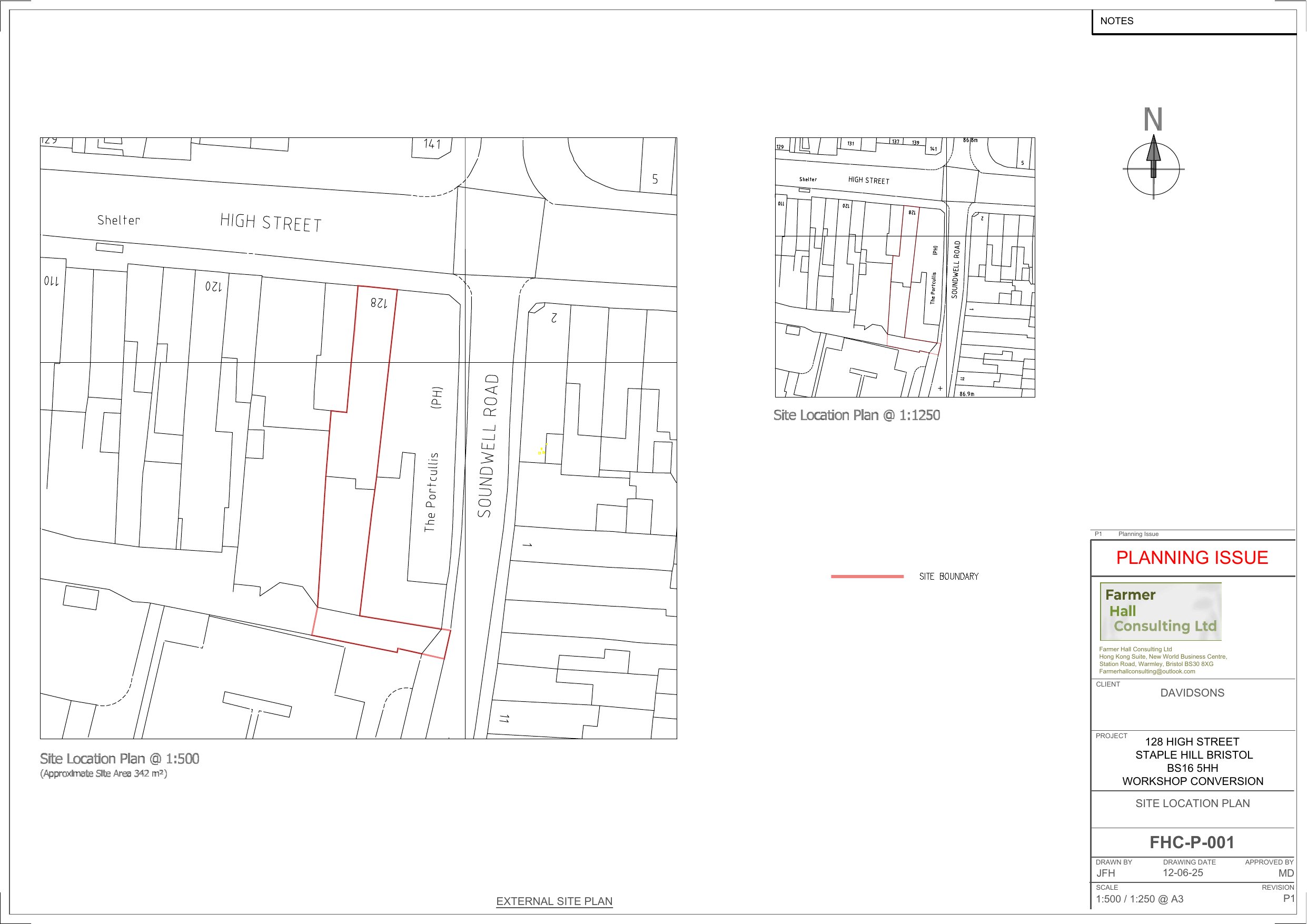Click the PLANNING ISSUE red heading
The height and width of the screenshot is (924, 1307).
click(x=1192, y=558)
